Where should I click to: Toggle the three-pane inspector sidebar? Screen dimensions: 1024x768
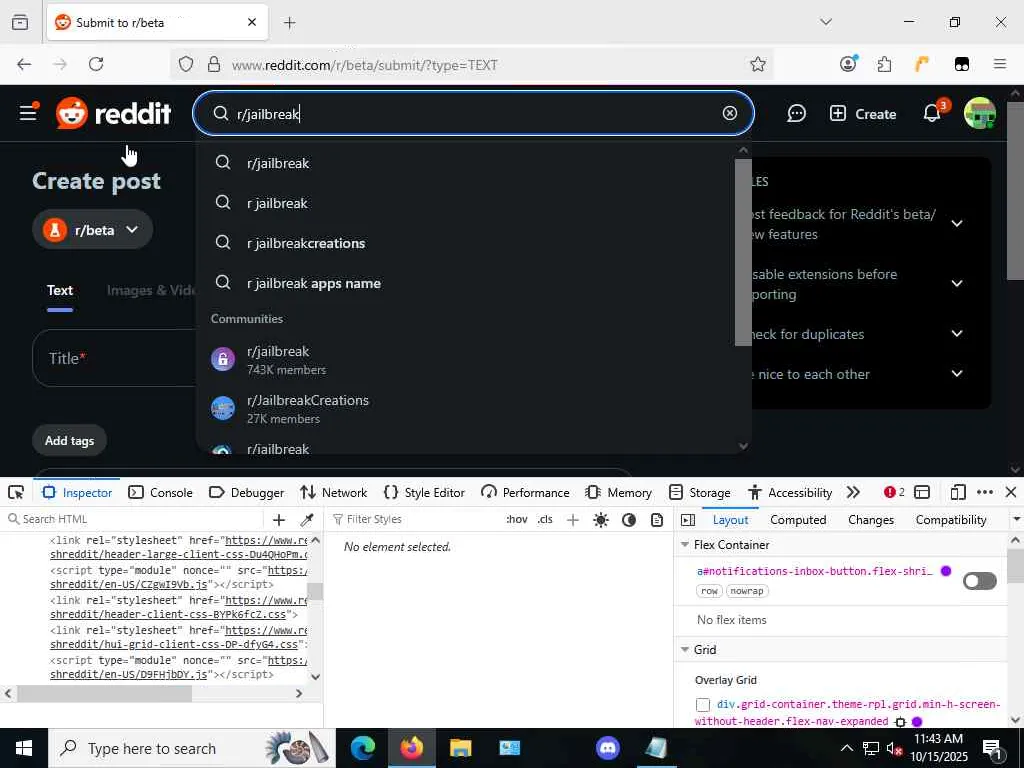[x=688, y=520]
